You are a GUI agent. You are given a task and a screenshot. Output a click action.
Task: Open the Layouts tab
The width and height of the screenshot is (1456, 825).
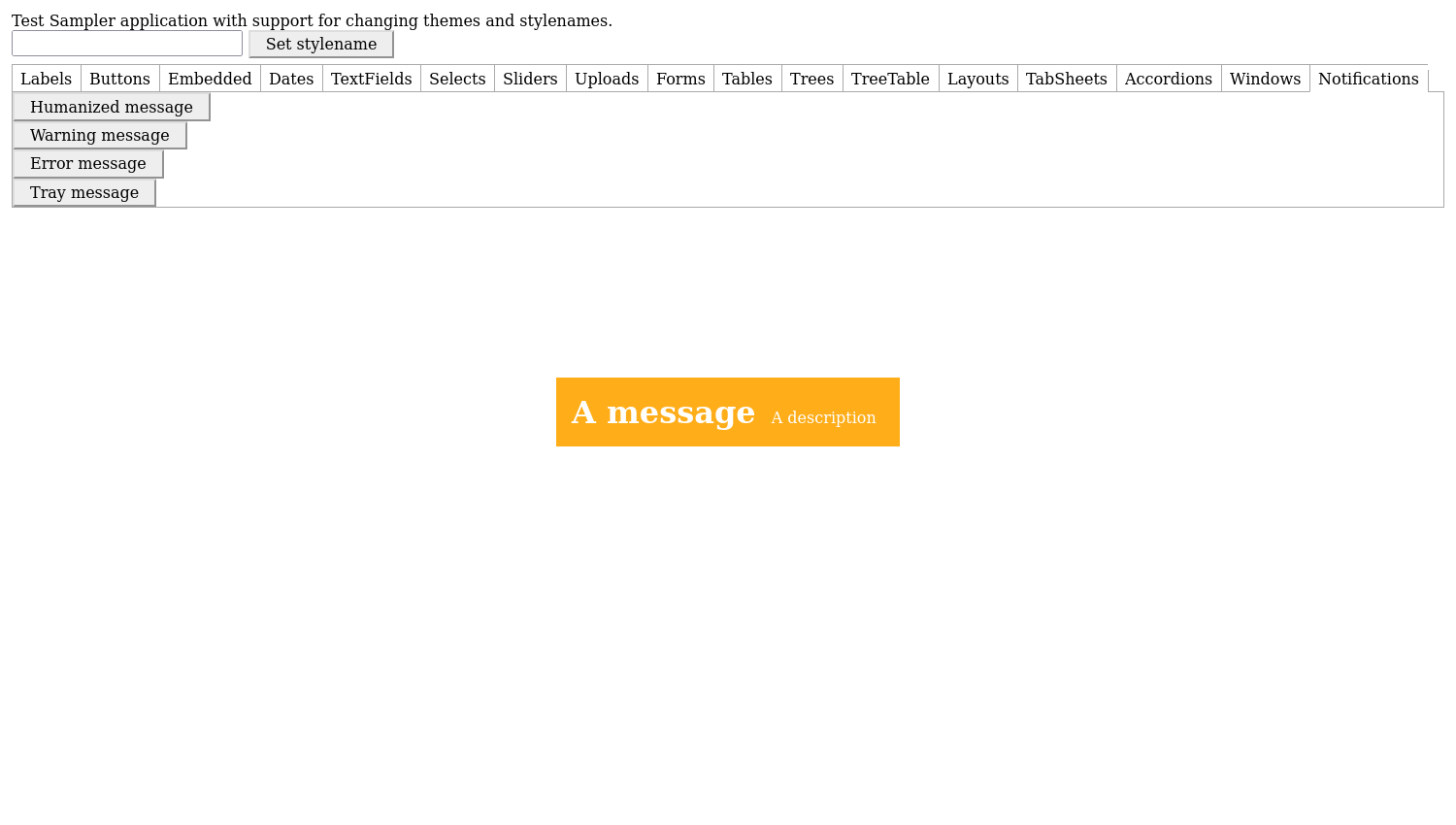[978, 79]
